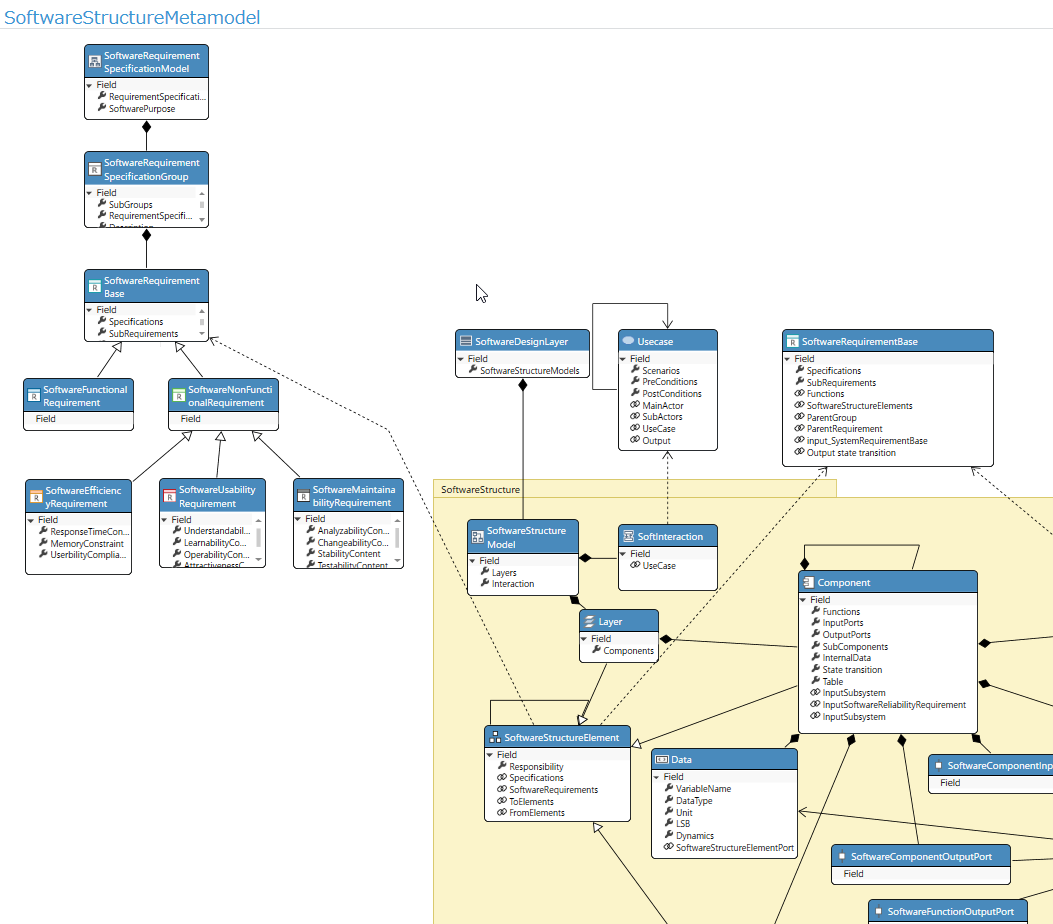1053x924 pixels.
Task: Click the SoftwareEfficiencyRequirement orange icon
Action: click(36, 497)
